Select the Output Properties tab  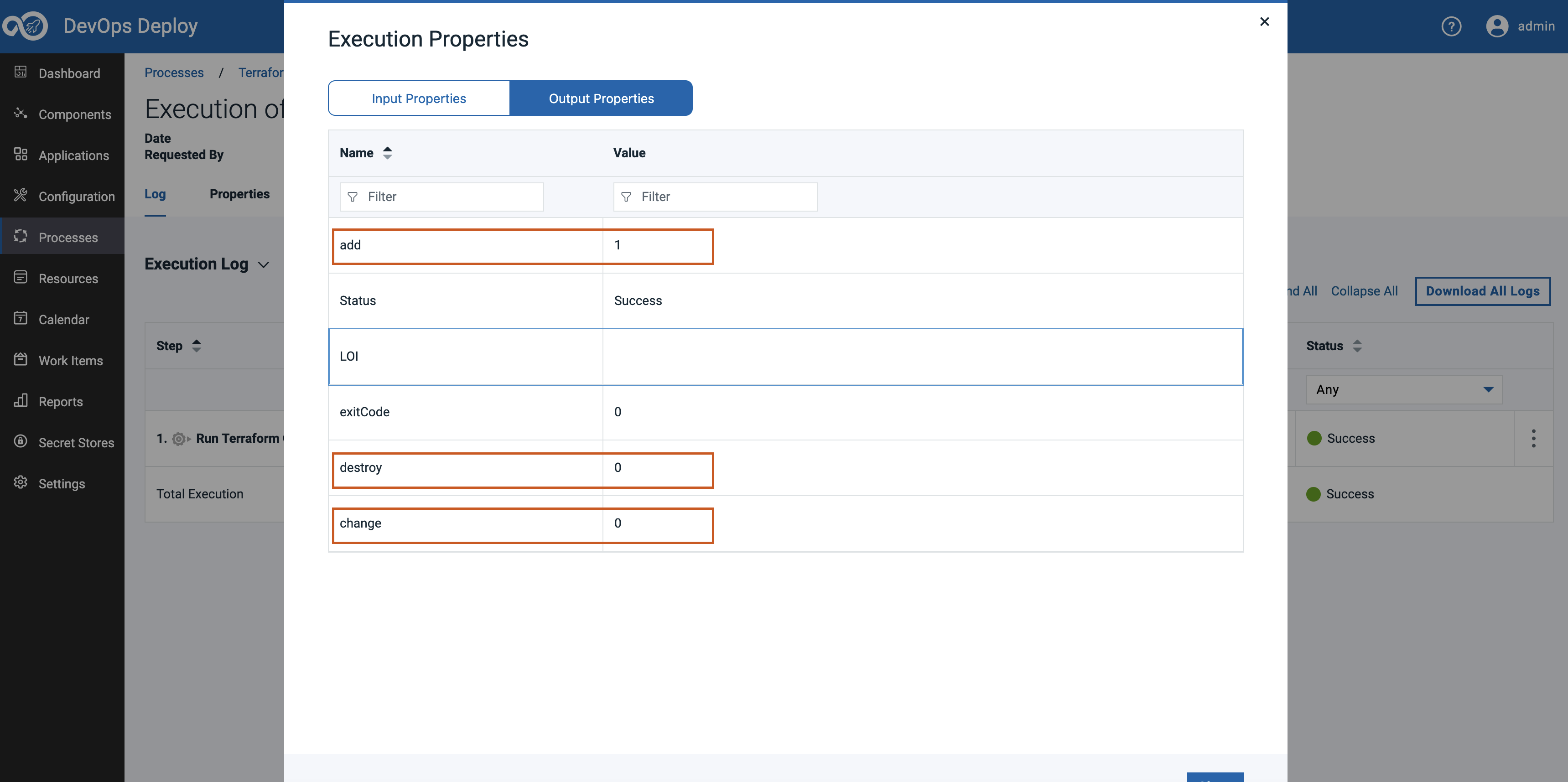(601, 98)
